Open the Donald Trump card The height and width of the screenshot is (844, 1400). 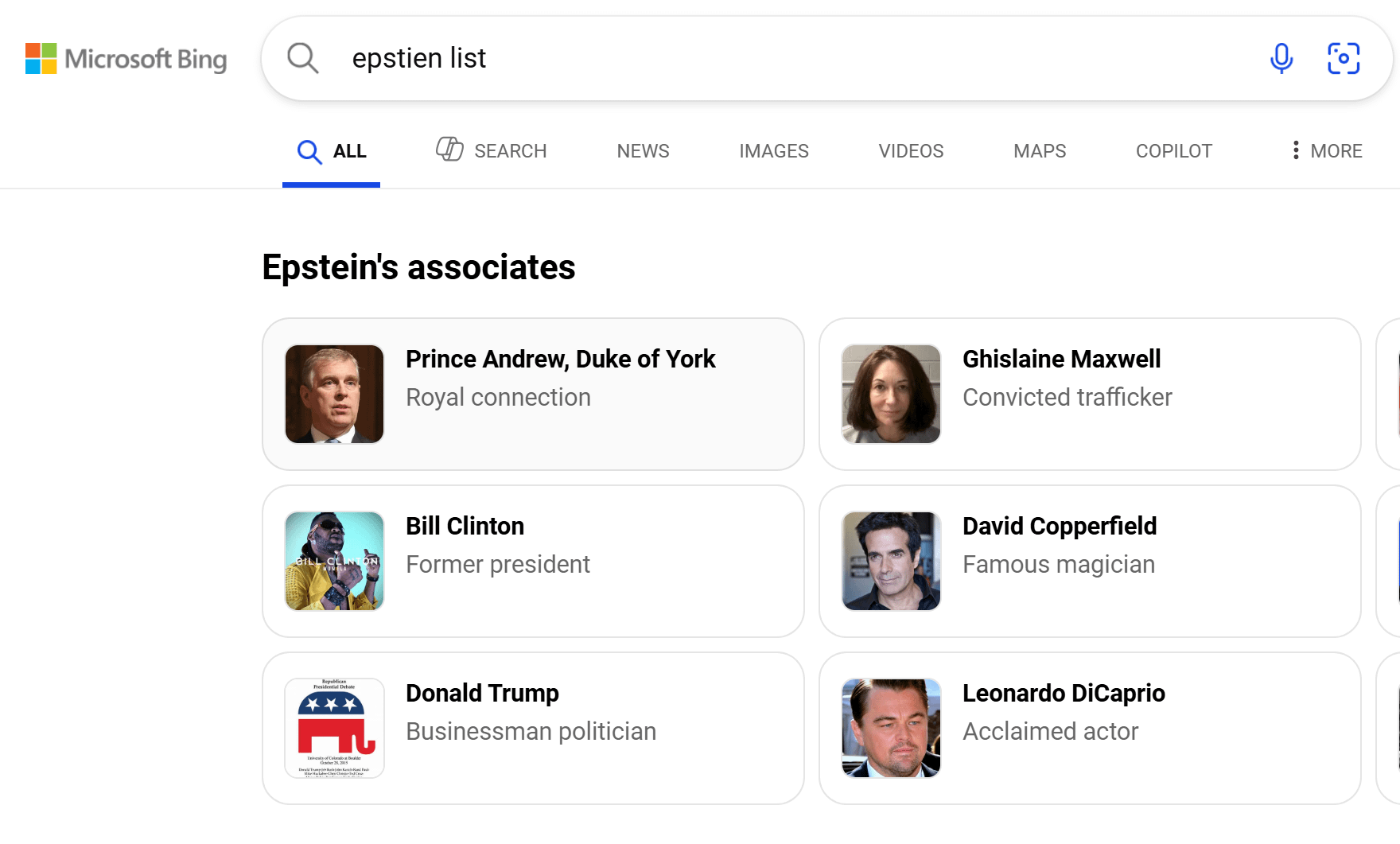click(x=533, y=728)
